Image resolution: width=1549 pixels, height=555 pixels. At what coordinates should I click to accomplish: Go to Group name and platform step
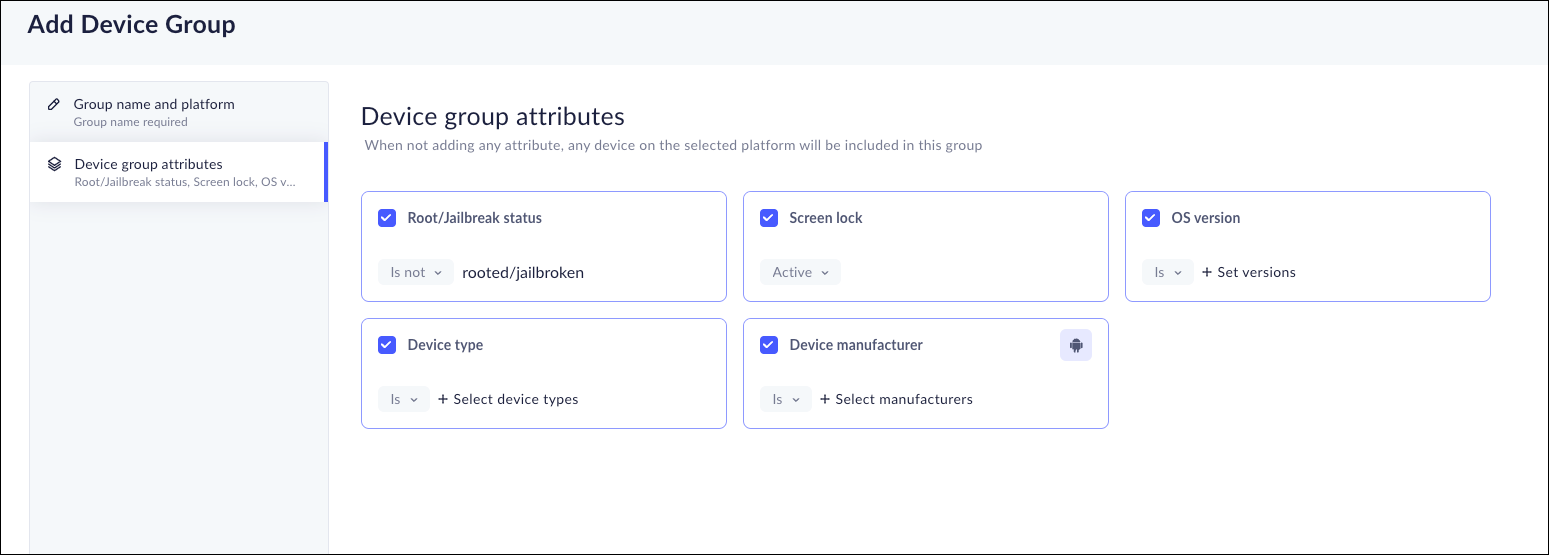[154, 111]
